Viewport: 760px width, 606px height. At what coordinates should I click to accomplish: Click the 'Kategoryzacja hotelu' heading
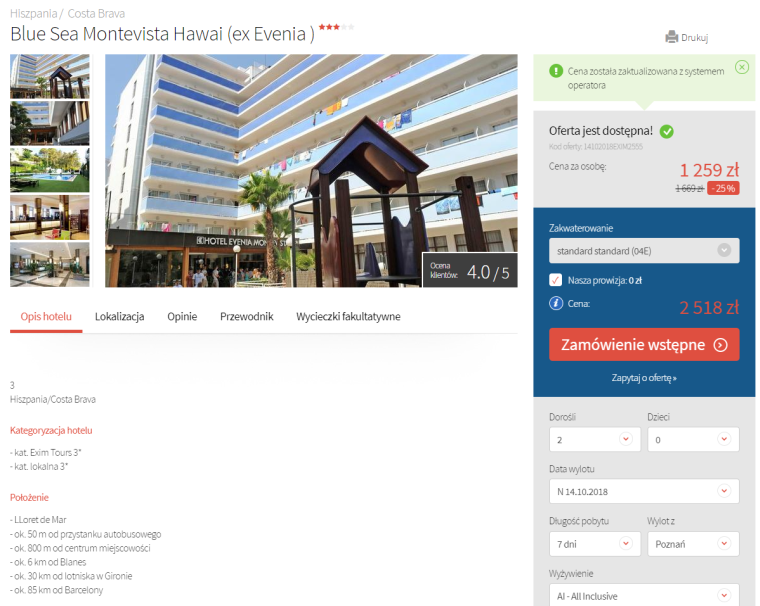coord(51,431)
